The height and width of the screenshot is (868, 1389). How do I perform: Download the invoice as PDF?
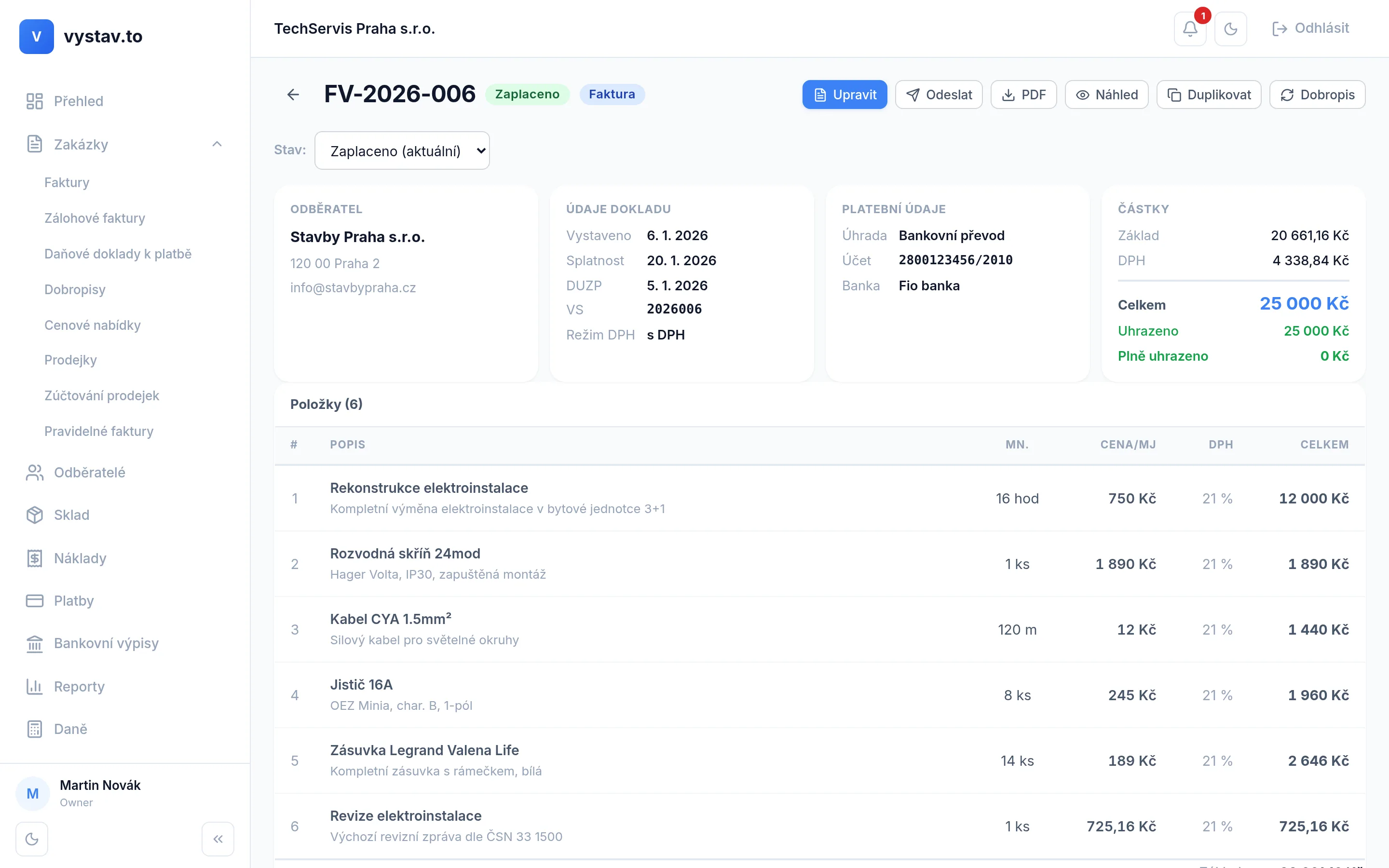1023,95
